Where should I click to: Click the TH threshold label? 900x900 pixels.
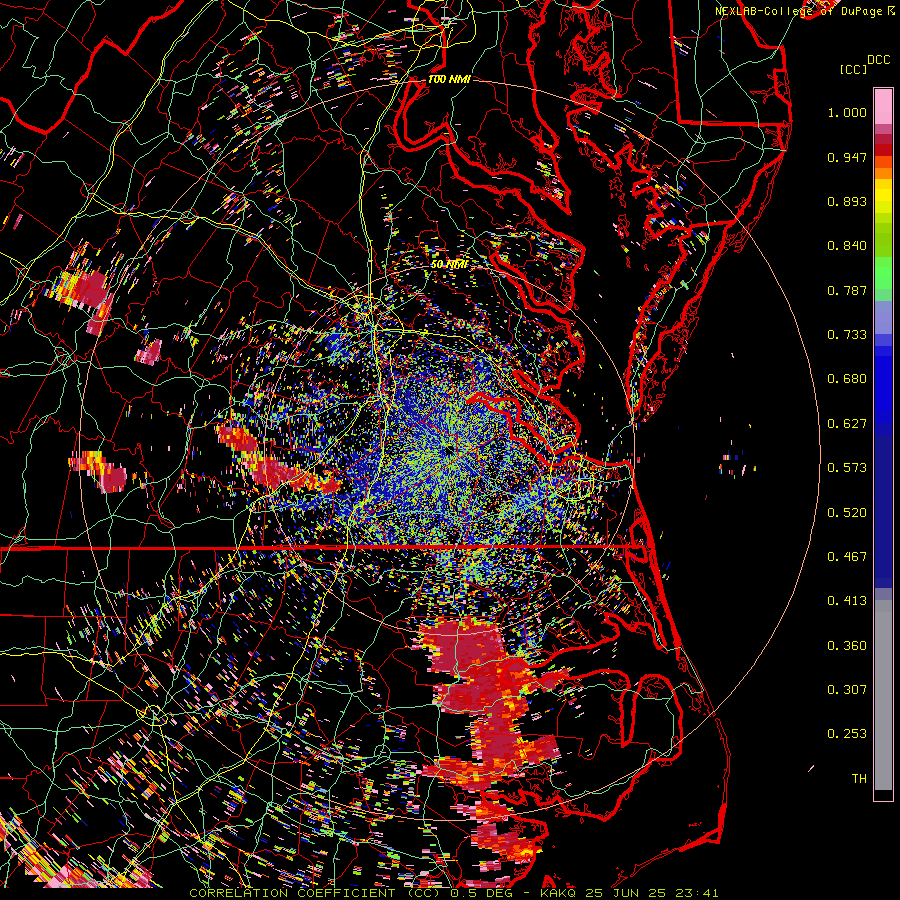tap(859, 779)
